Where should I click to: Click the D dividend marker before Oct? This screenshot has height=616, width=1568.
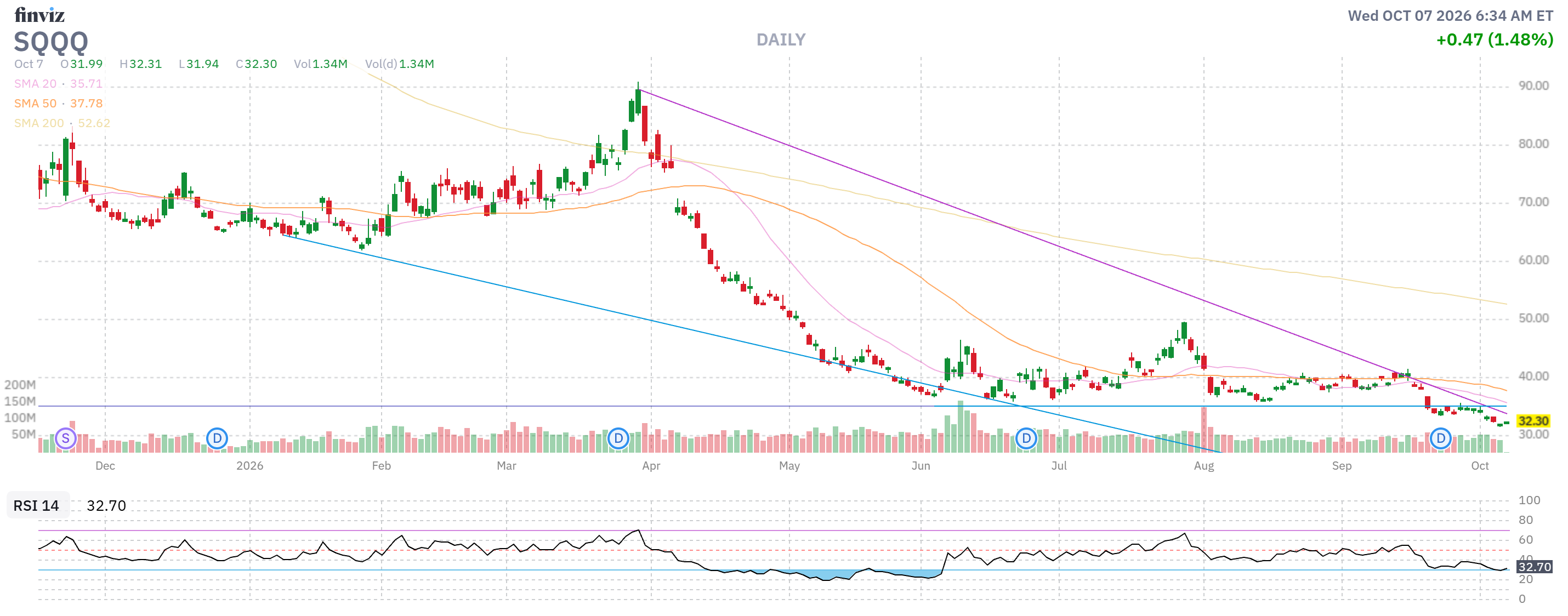1441,438
